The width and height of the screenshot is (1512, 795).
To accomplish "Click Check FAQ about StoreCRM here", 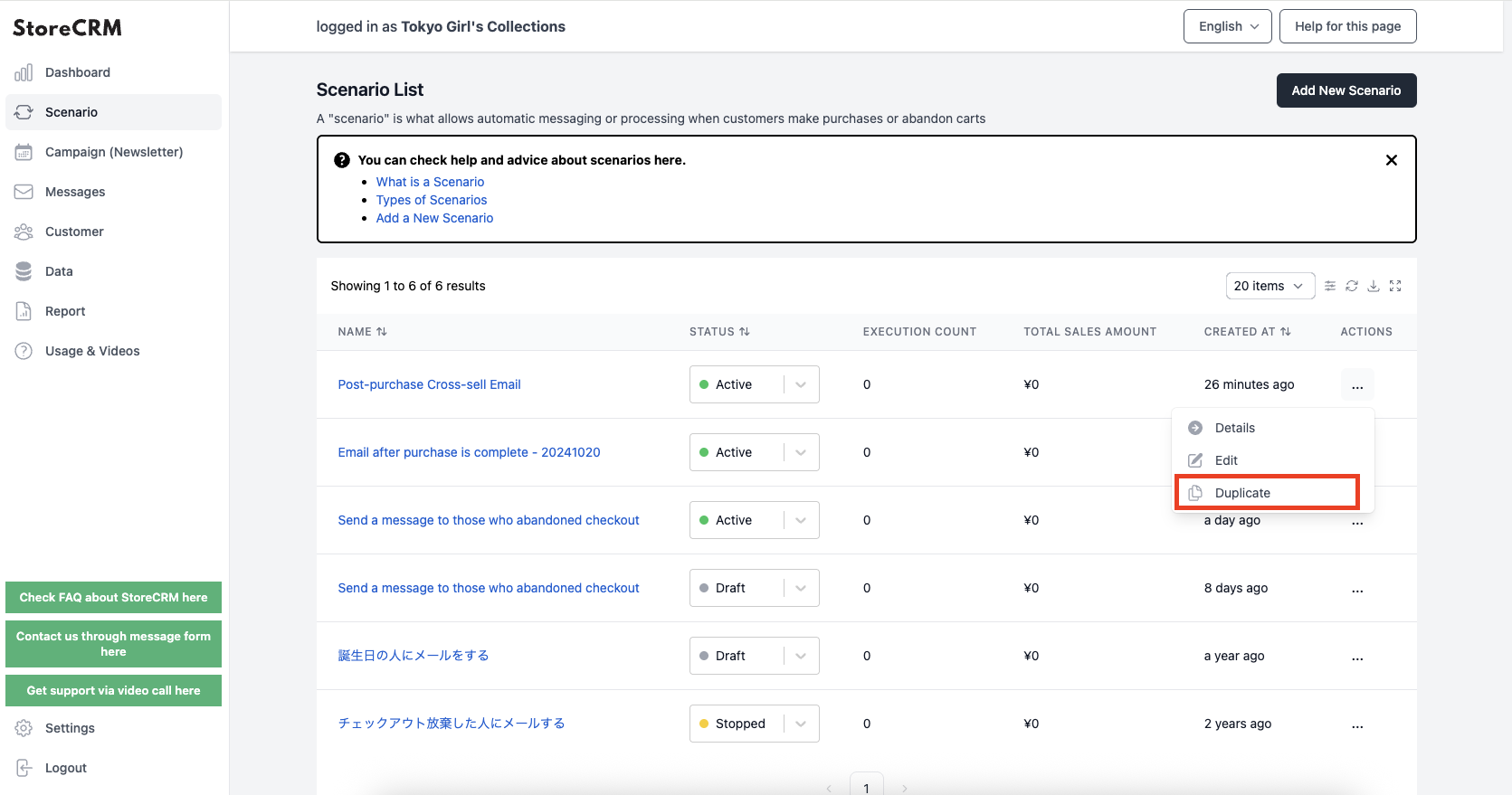I will 113,597.
